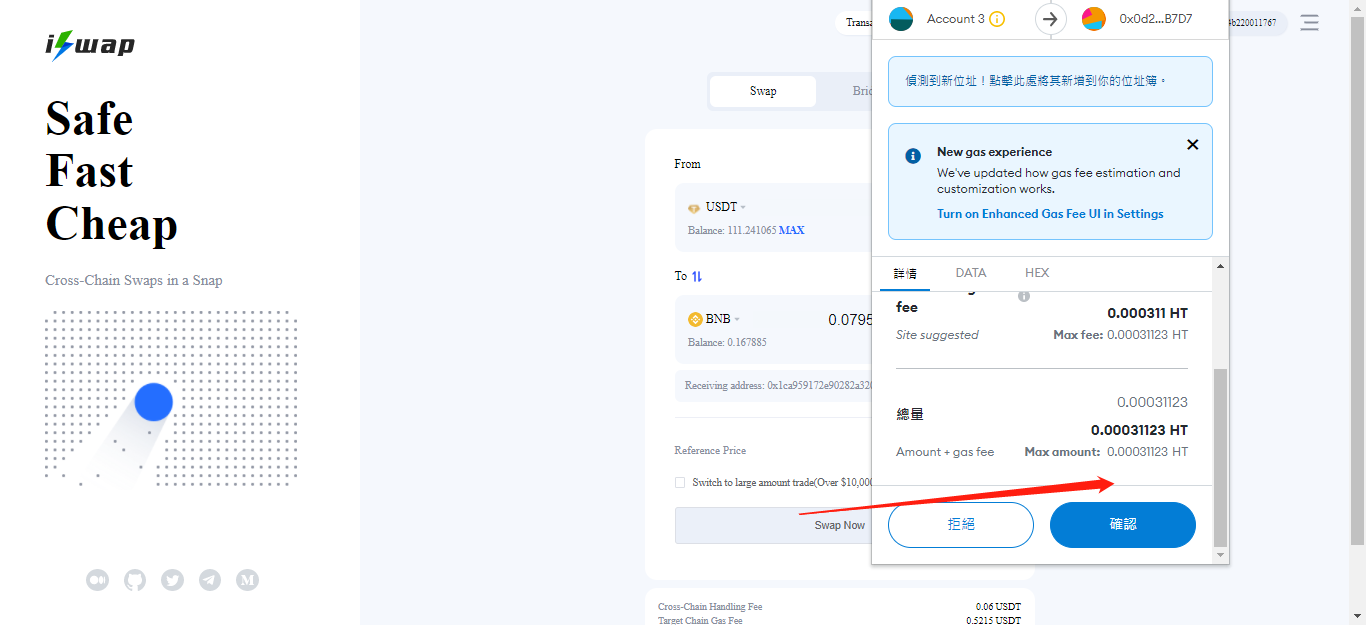Click the bold 0.000311 HT fee value
Image resolution: width=1366 pixels, height=625 pixels.
pyautogui.click(x=1148, y=313)
